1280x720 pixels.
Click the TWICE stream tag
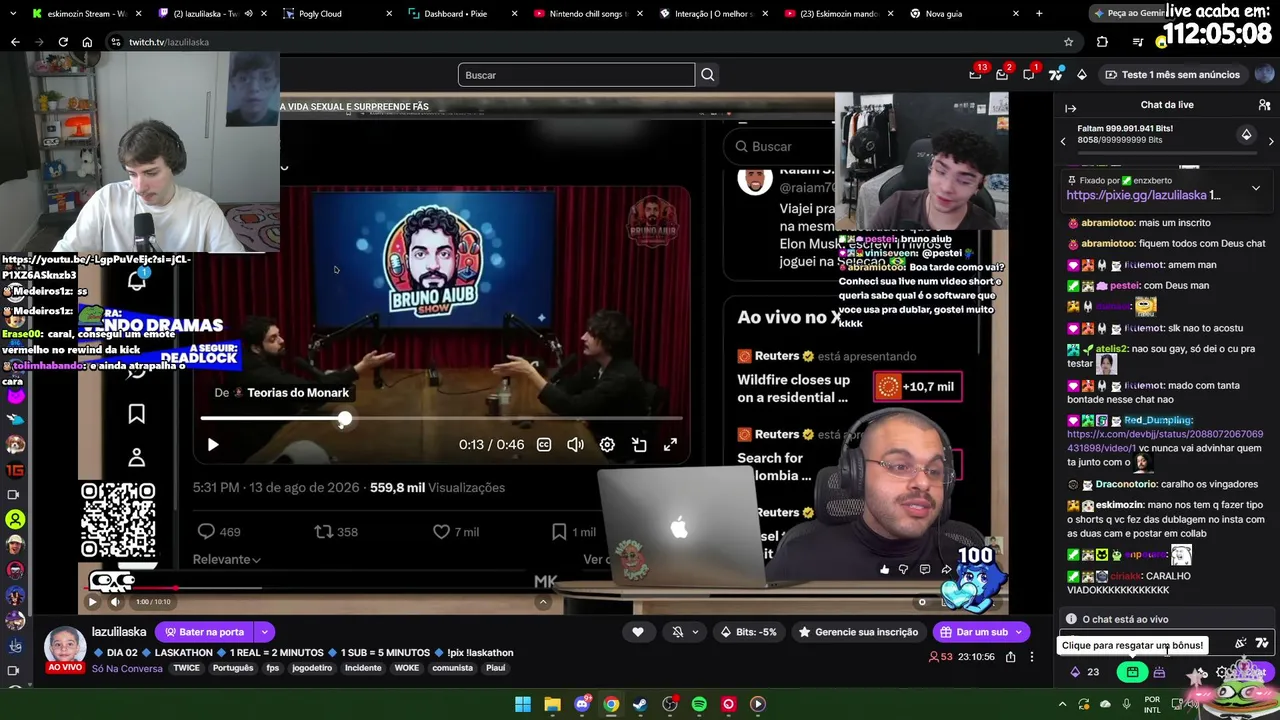pos(186,668)
